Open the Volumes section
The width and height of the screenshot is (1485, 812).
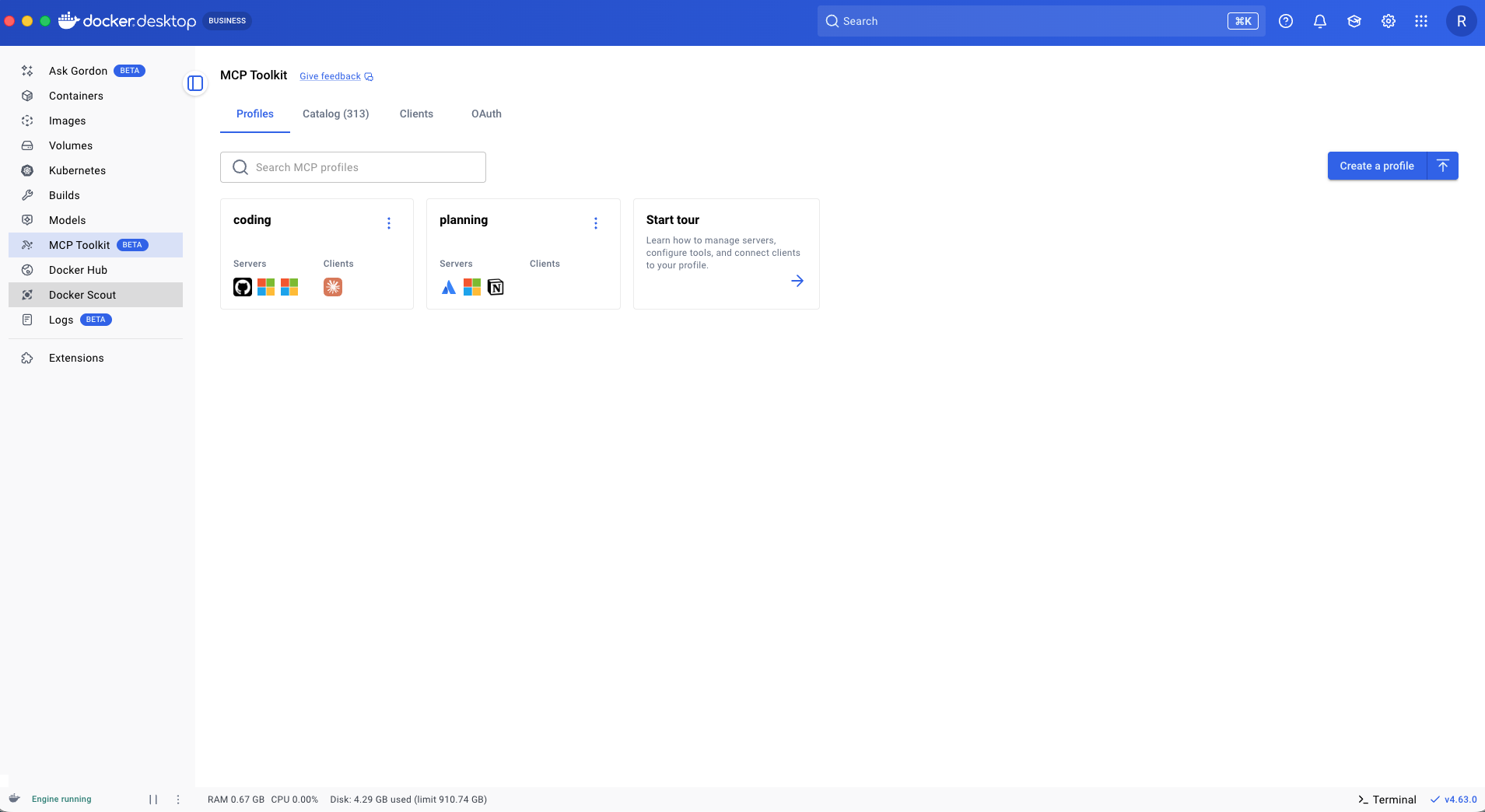[x=96, y=145]
